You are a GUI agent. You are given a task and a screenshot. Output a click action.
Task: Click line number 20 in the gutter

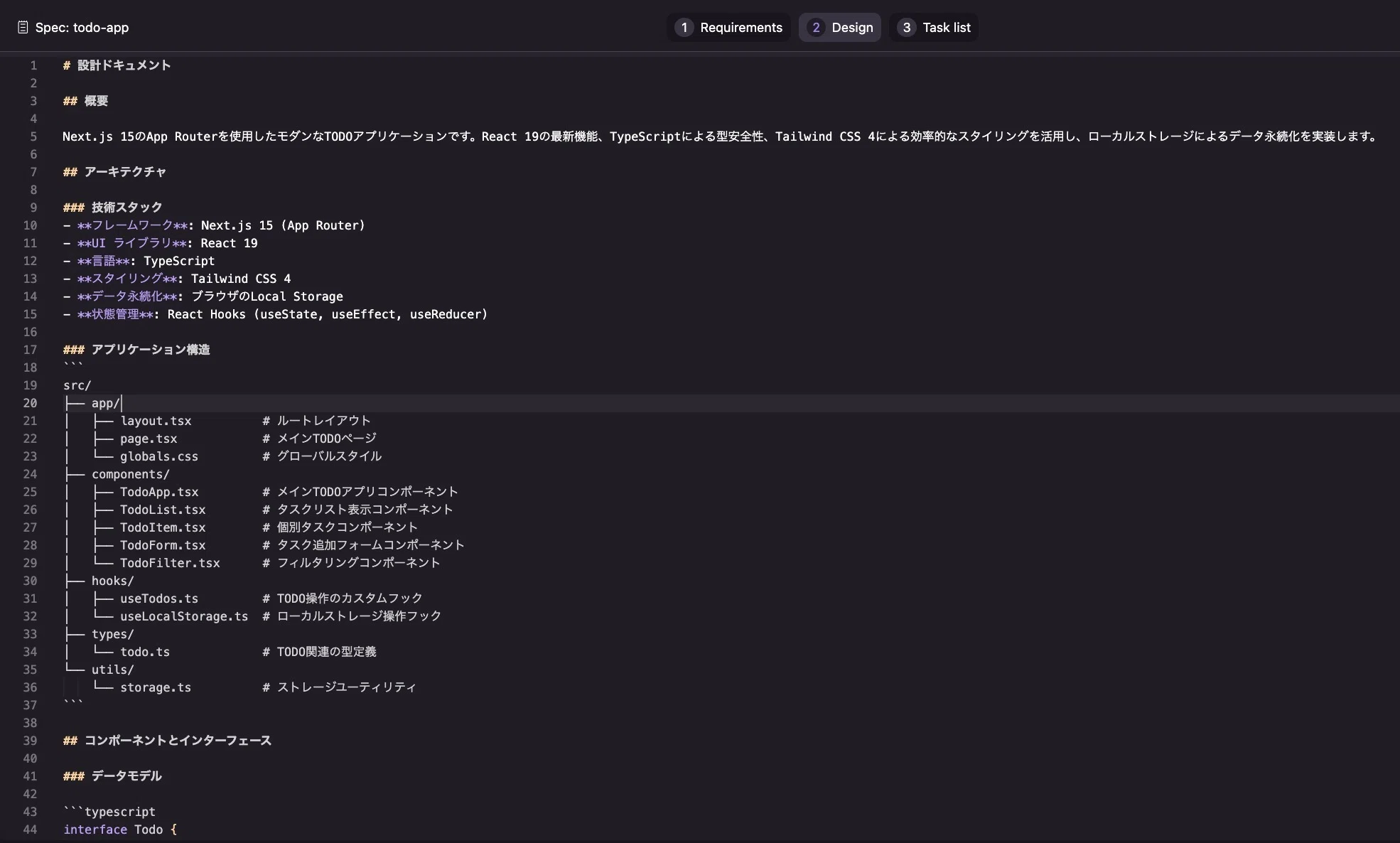[30, 403]
